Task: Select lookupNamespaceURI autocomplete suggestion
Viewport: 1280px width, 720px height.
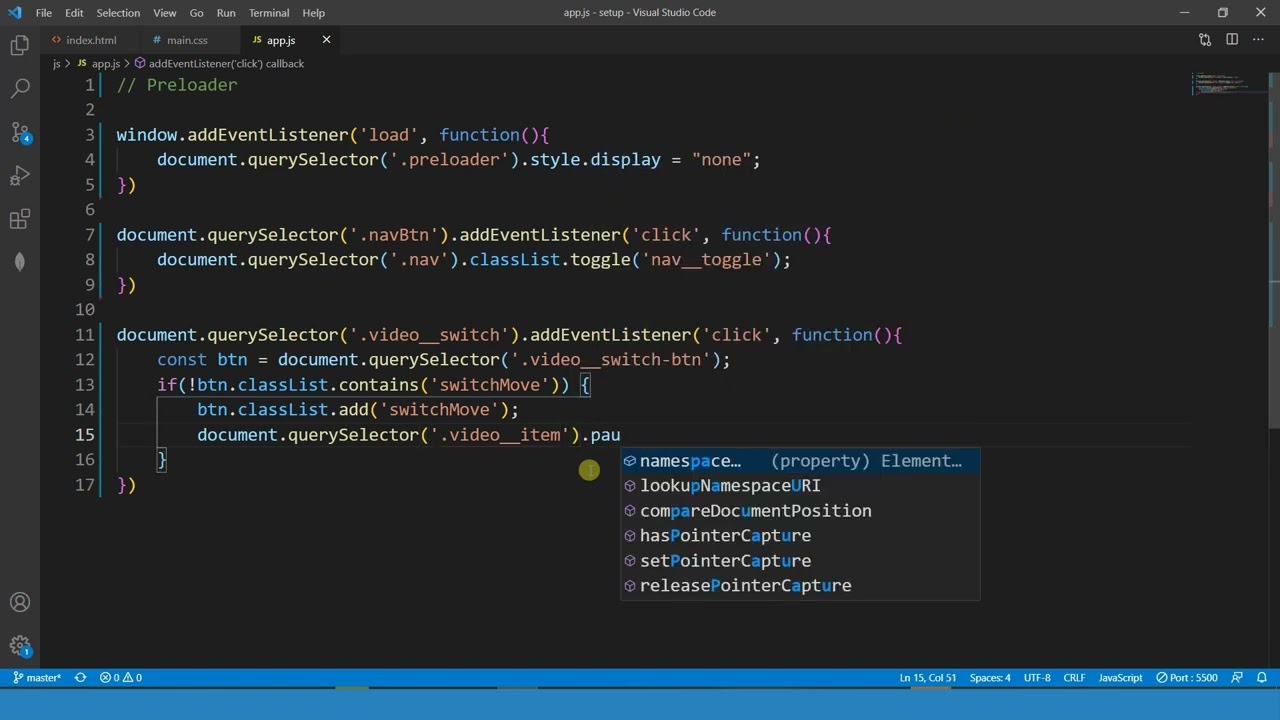Action: click(800, 486)
